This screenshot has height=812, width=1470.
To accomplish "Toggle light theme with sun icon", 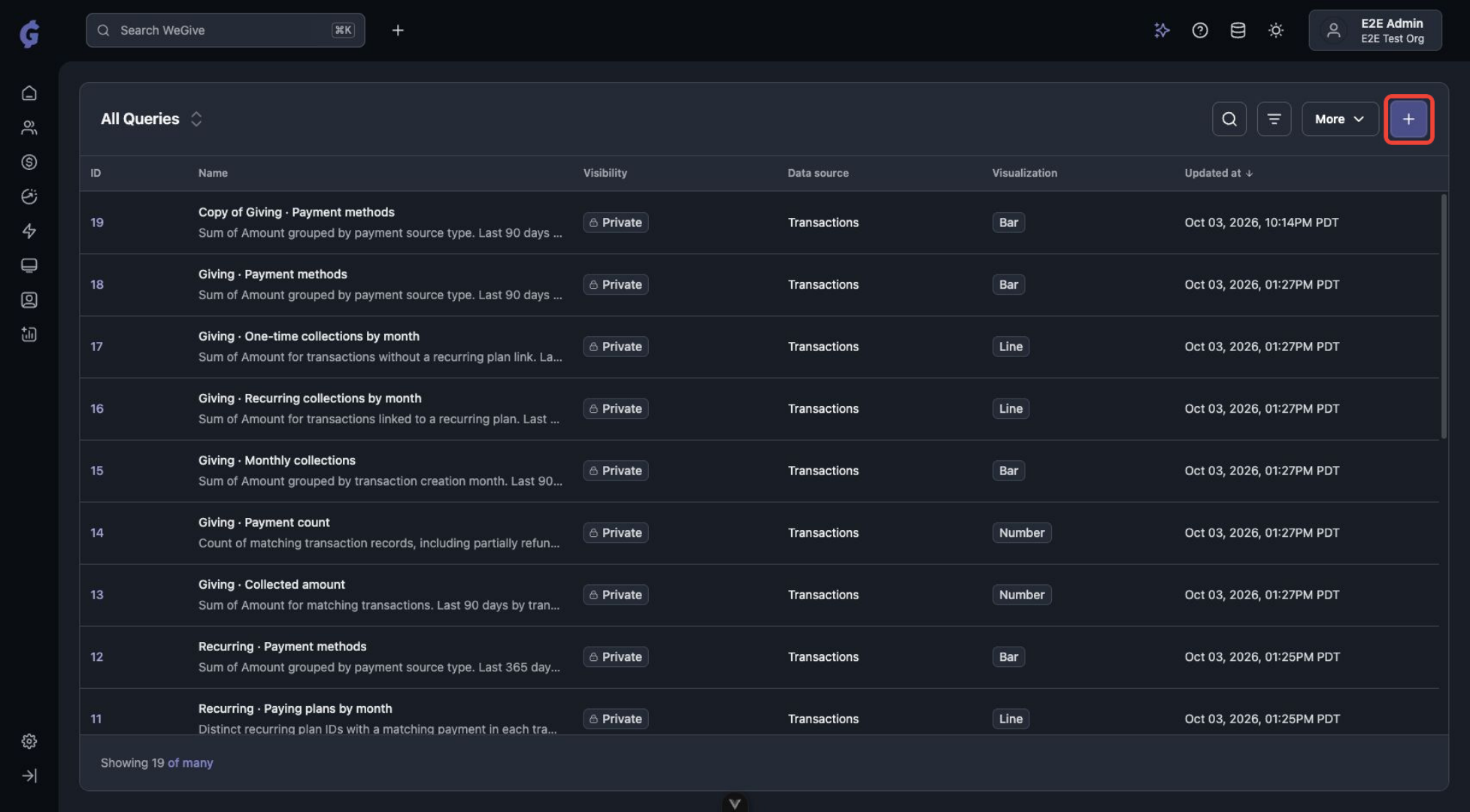I will pos(1276,30).
